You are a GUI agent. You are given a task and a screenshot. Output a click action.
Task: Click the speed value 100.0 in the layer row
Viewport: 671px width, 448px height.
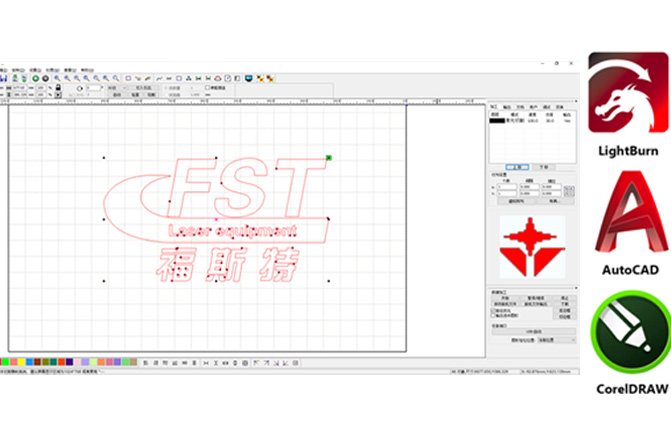tap(532, 121)
